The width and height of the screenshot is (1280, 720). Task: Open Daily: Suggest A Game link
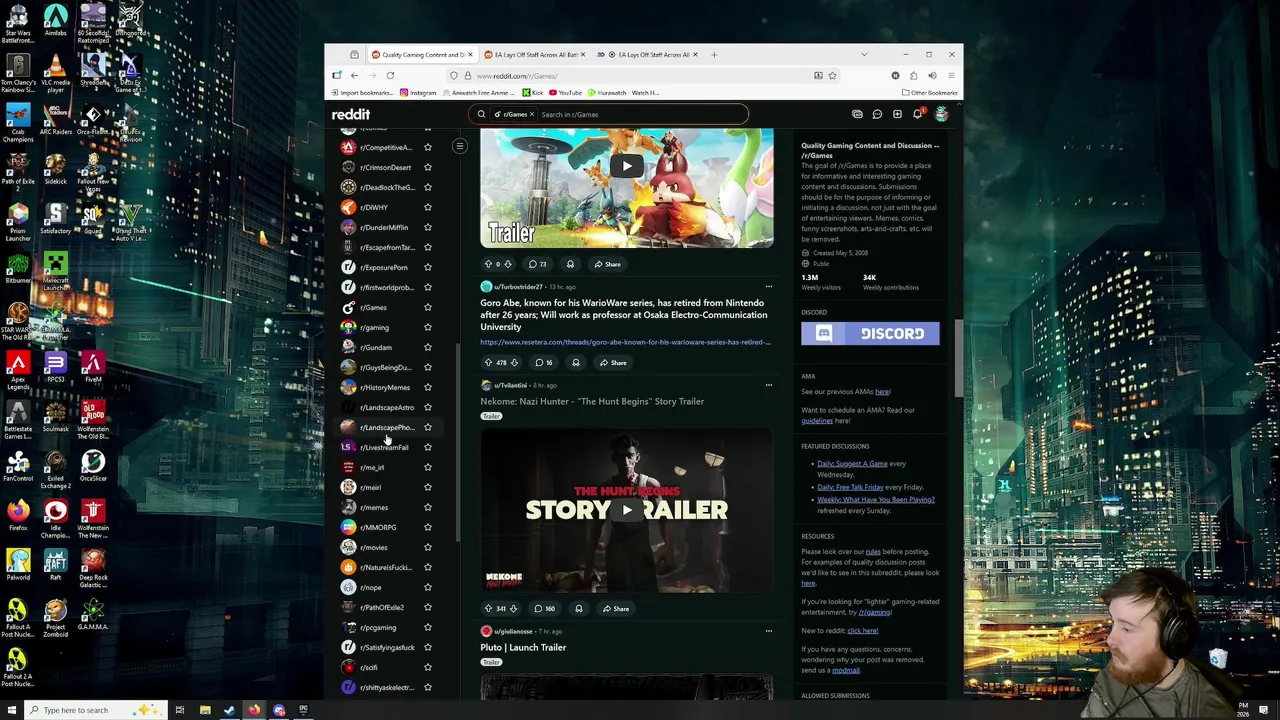click(x=852, y=464)
